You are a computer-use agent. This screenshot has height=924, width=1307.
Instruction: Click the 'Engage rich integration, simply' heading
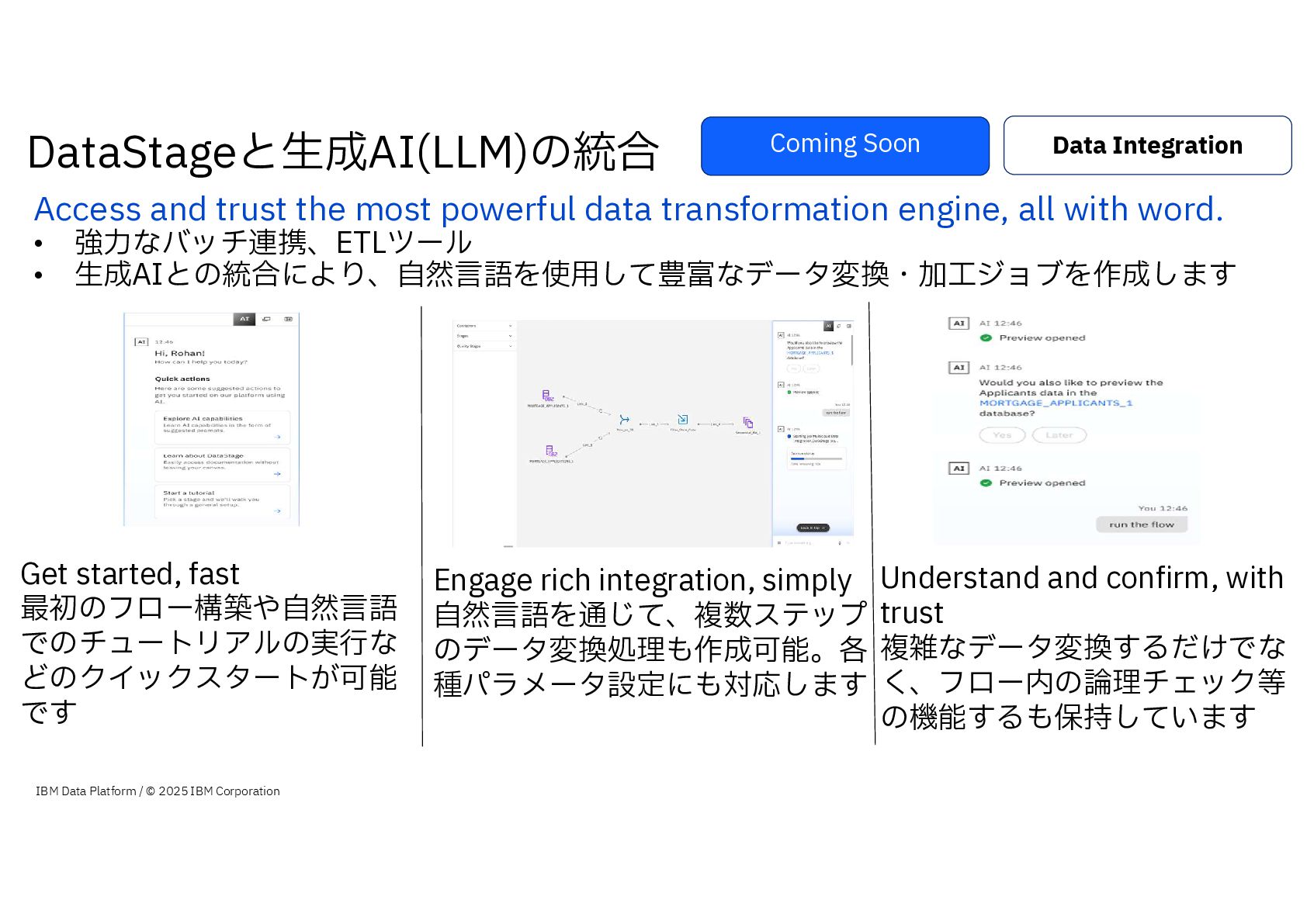pyautogui.click(x=643, y=580)
